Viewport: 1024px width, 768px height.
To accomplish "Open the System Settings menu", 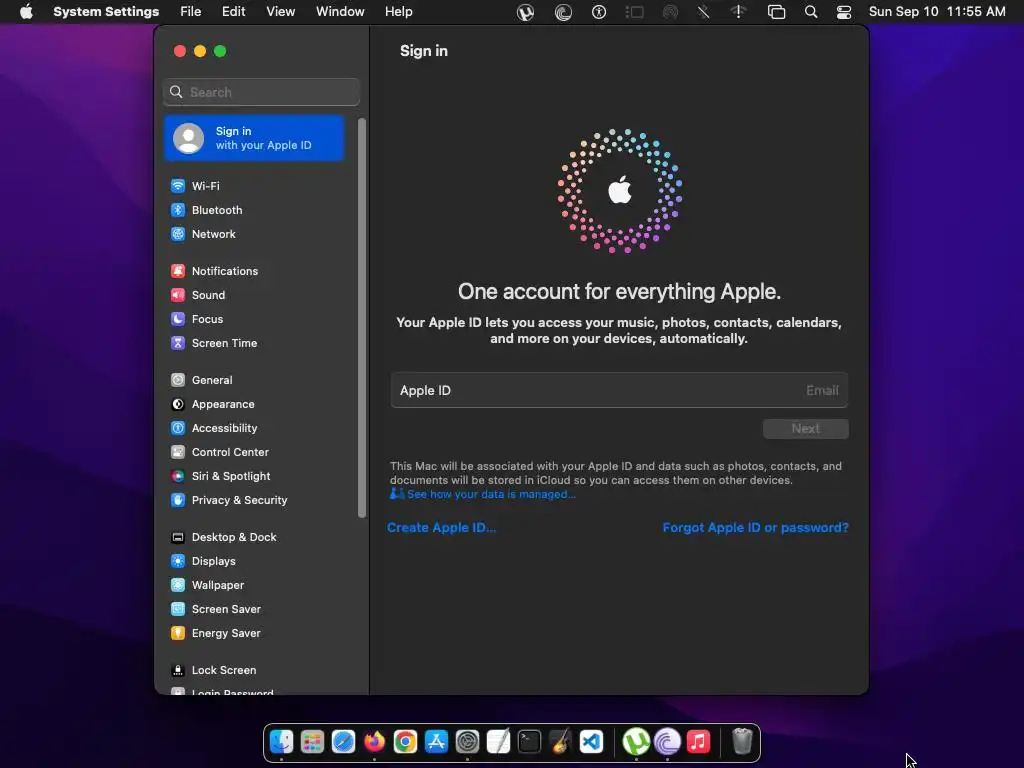I will [106, 12].
